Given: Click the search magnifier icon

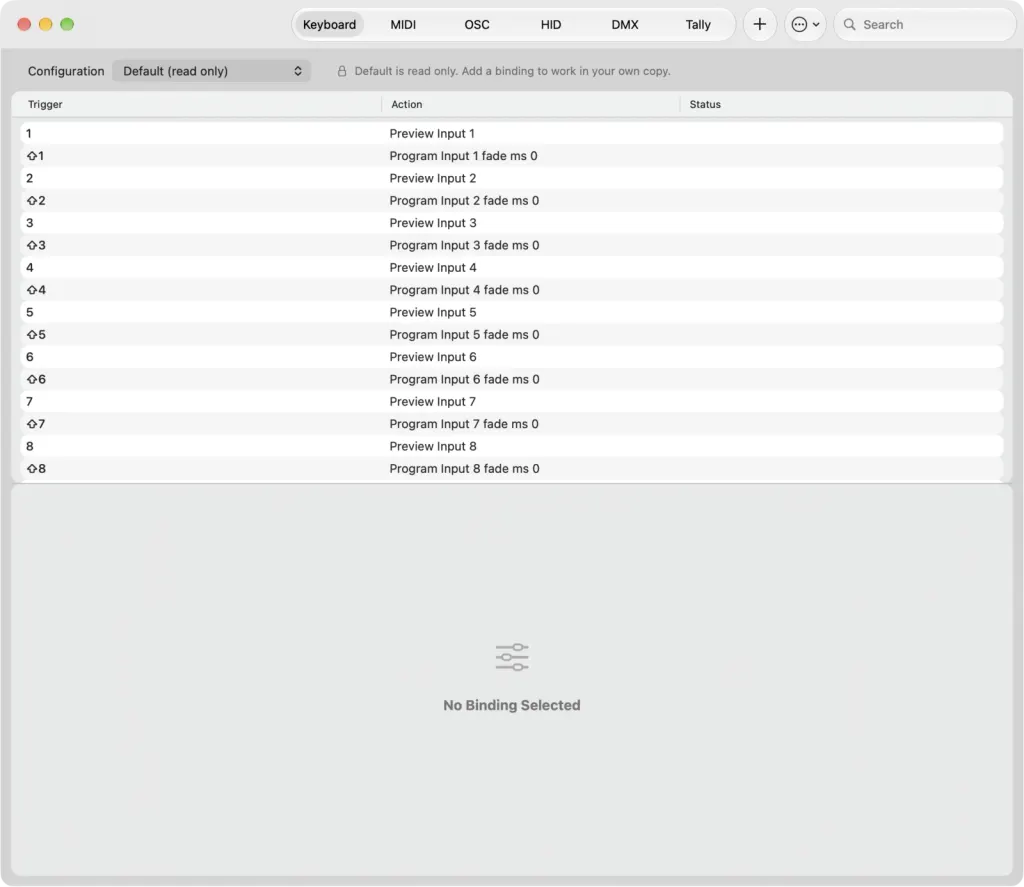Looking at the screenshot, I should pyautogui.click(x=849, y=25).
